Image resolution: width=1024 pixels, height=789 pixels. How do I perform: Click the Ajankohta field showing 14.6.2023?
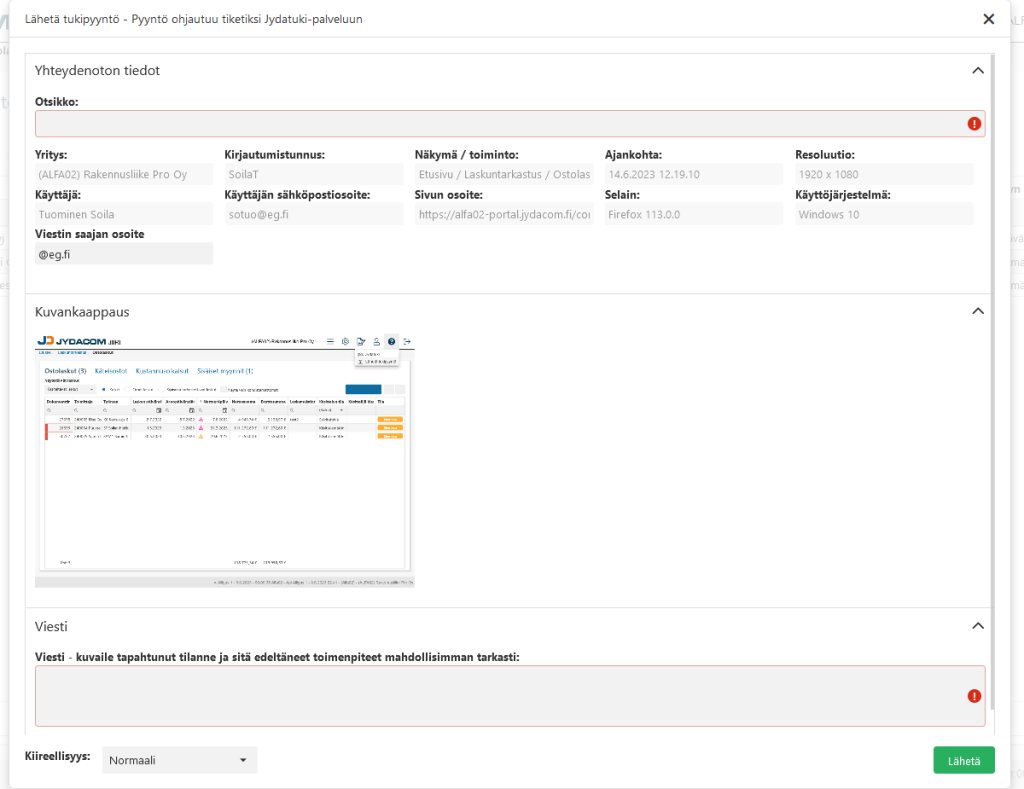coord(694,174)
